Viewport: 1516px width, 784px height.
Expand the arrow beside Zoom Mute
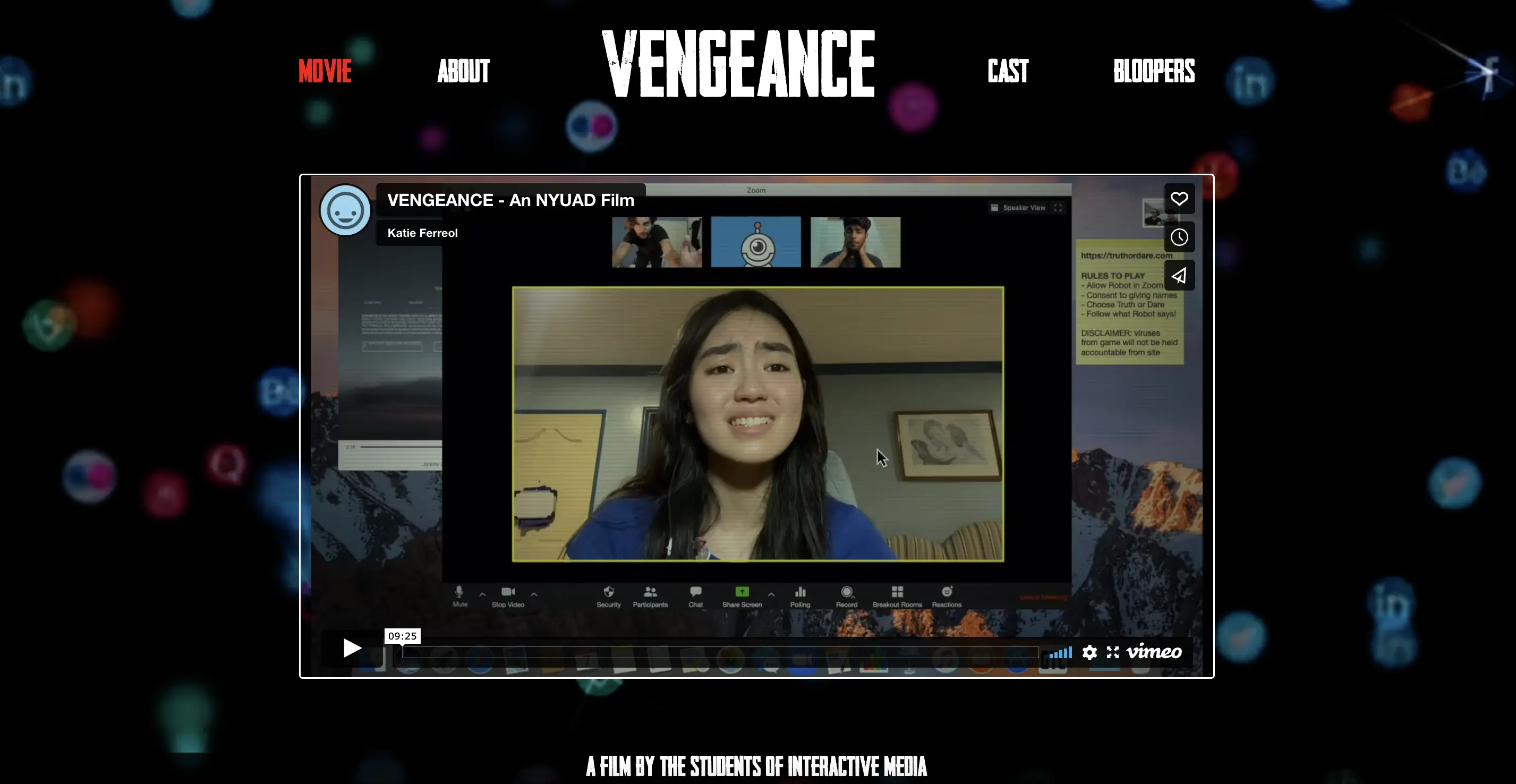click(x=482, y=594)
